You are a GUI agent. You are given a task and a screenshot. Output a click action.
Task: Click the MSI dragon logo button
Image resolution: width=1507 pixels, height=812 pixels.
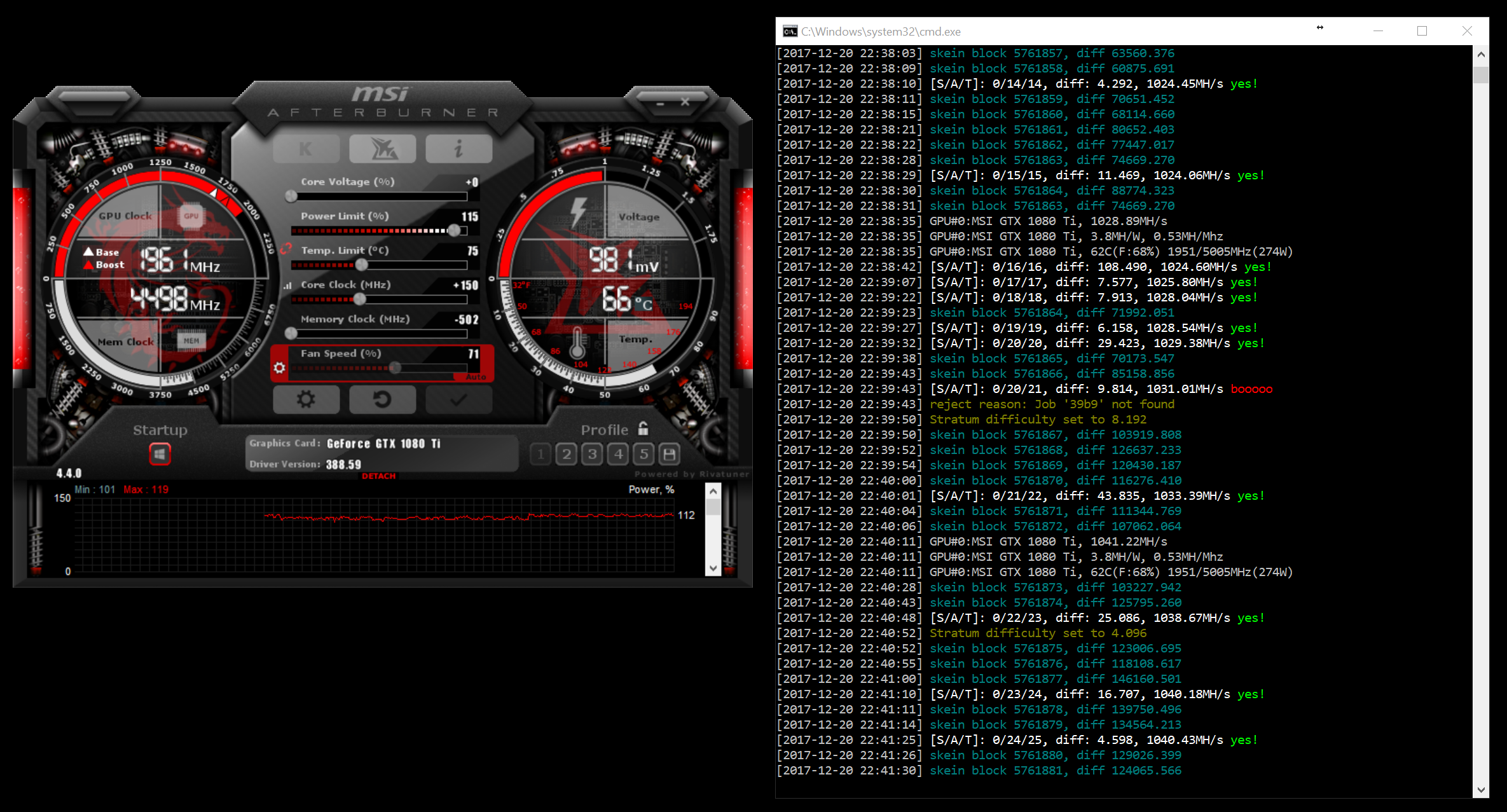click(382, 149)
